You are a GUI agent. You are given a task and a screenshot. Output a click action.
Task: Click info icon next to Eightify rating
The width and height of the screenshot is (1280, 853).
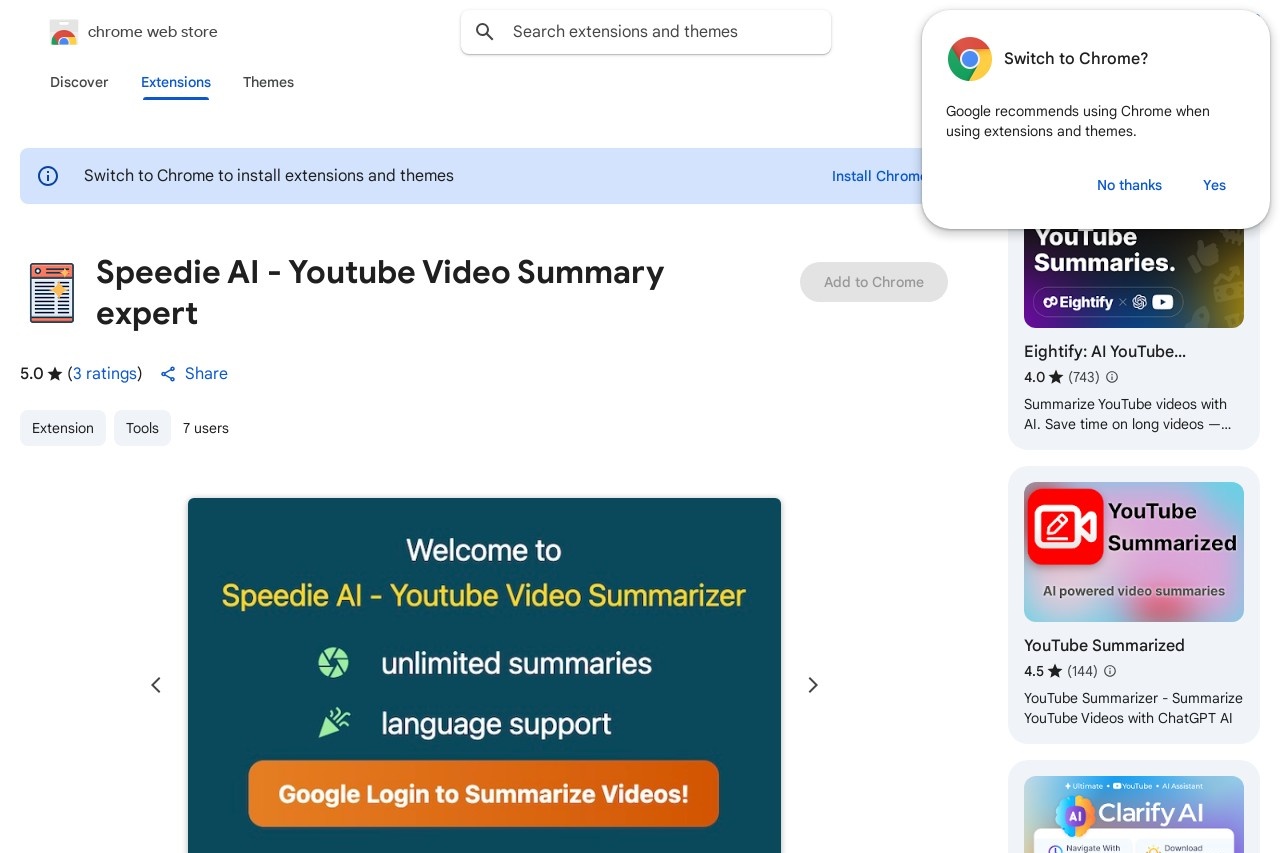pyautogui.click(x=1112, y=377)
